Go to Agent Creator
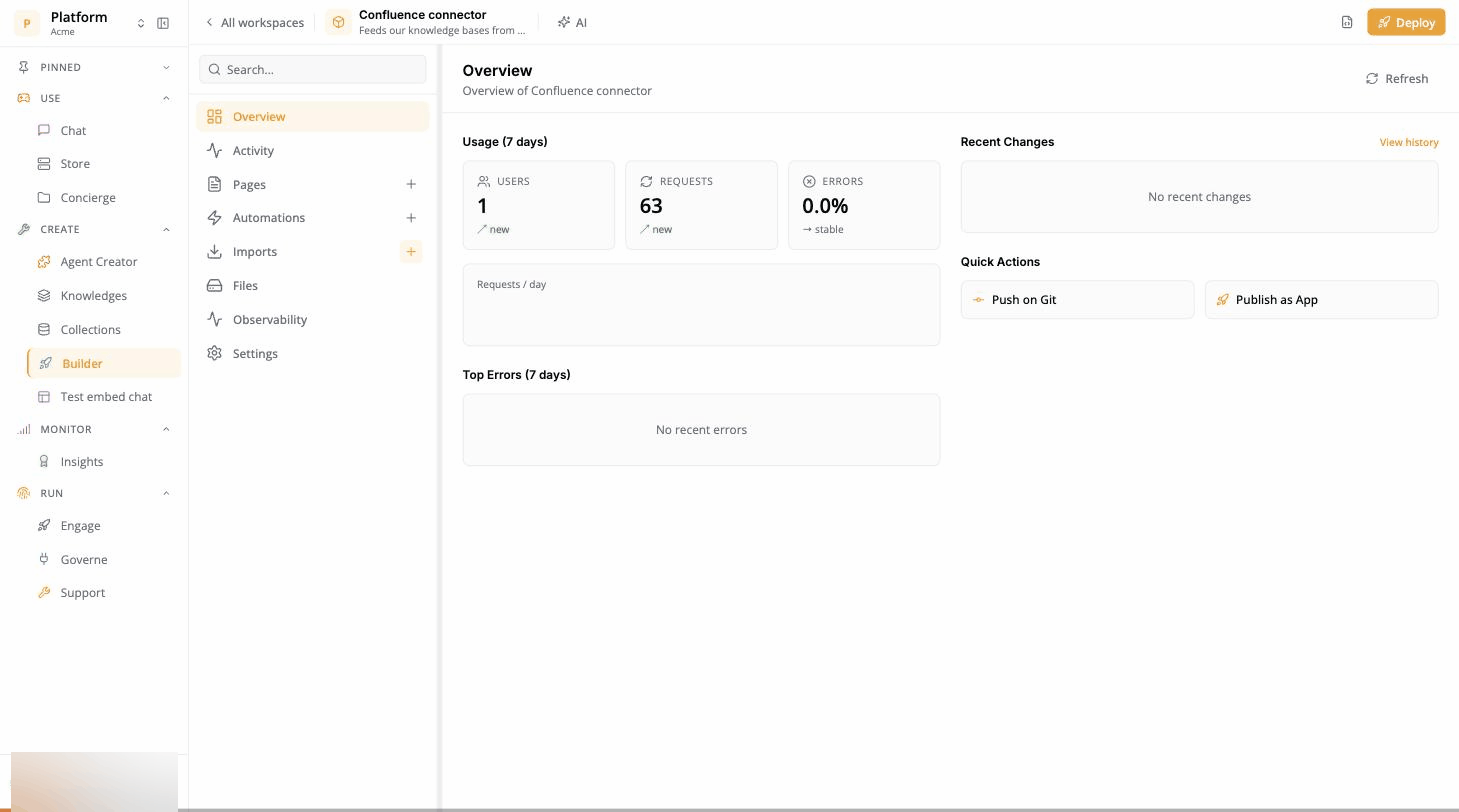This screenshot has height=812, width=1459. click(97, 262)
